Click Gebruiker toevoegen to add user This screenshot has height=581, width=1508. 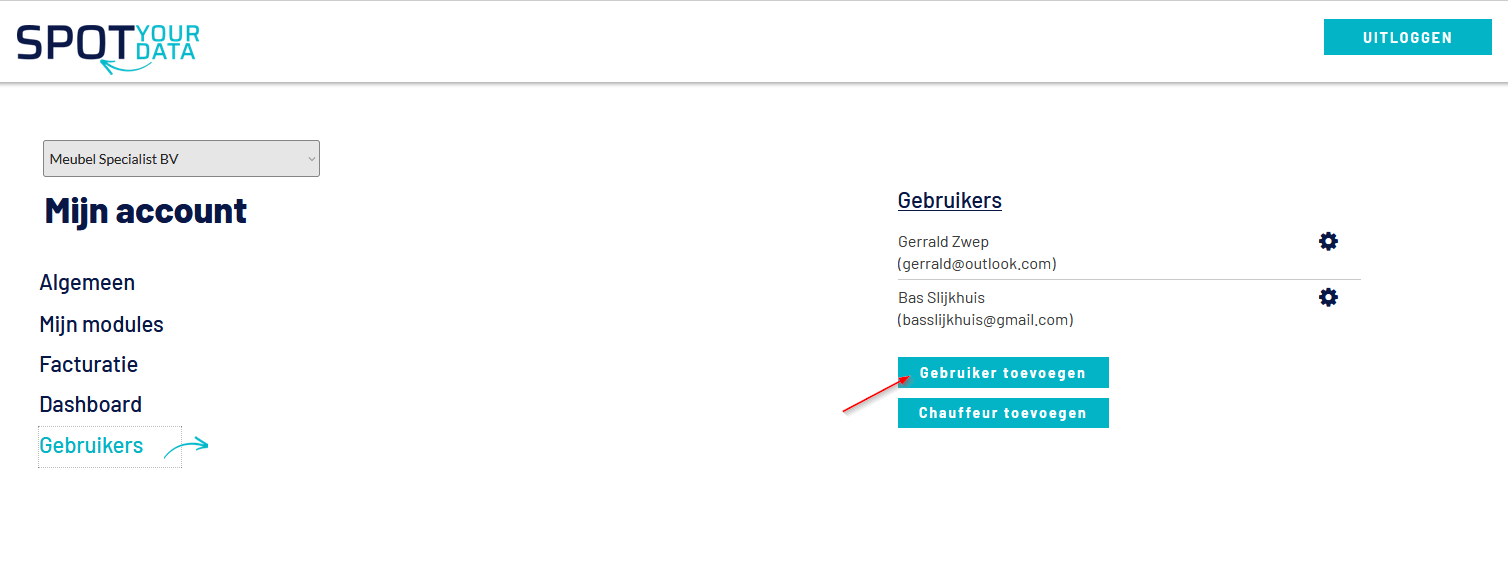(x=1003, y=373)
